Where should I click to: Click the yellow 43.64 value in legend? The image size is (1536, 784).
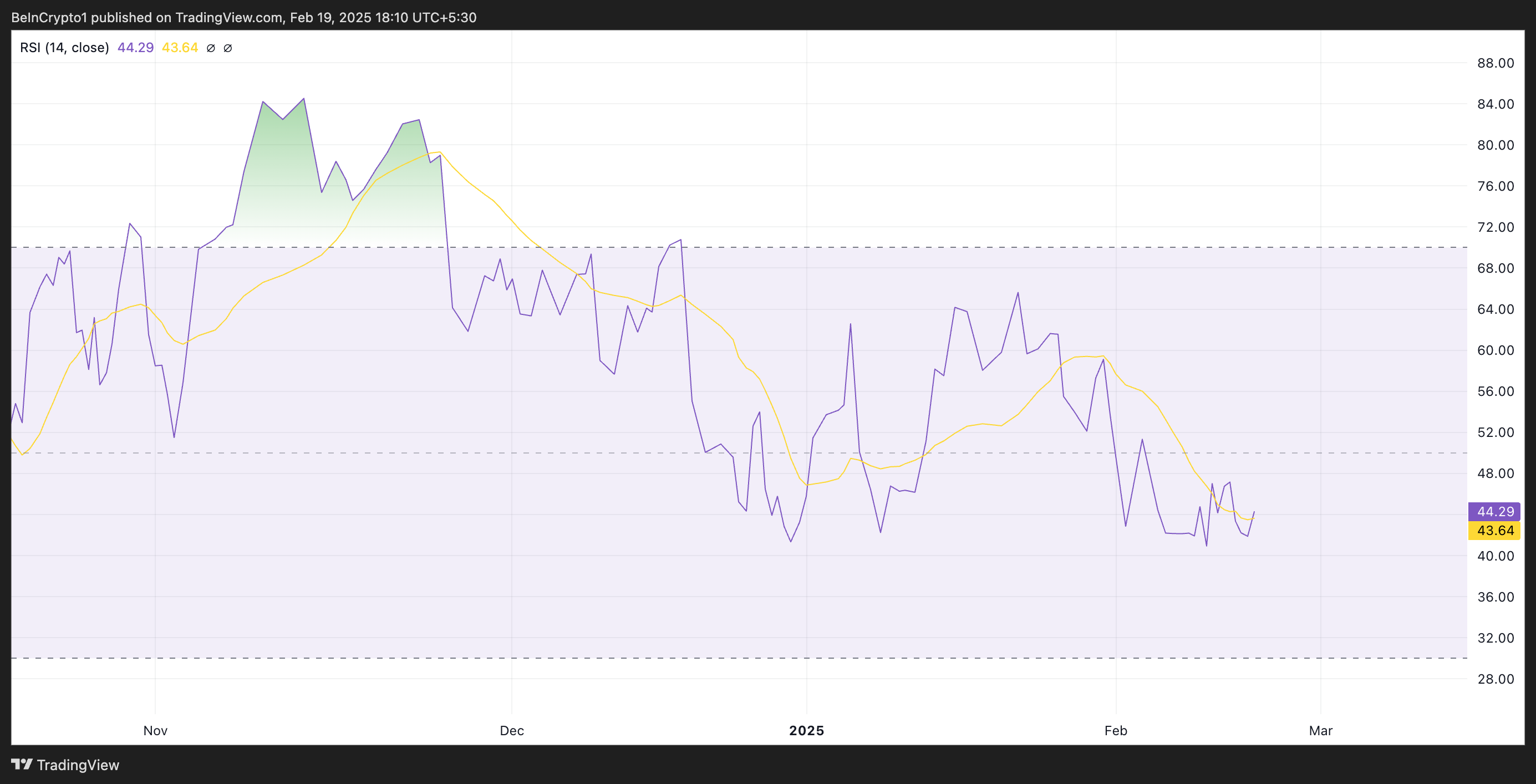pos(180,48)
